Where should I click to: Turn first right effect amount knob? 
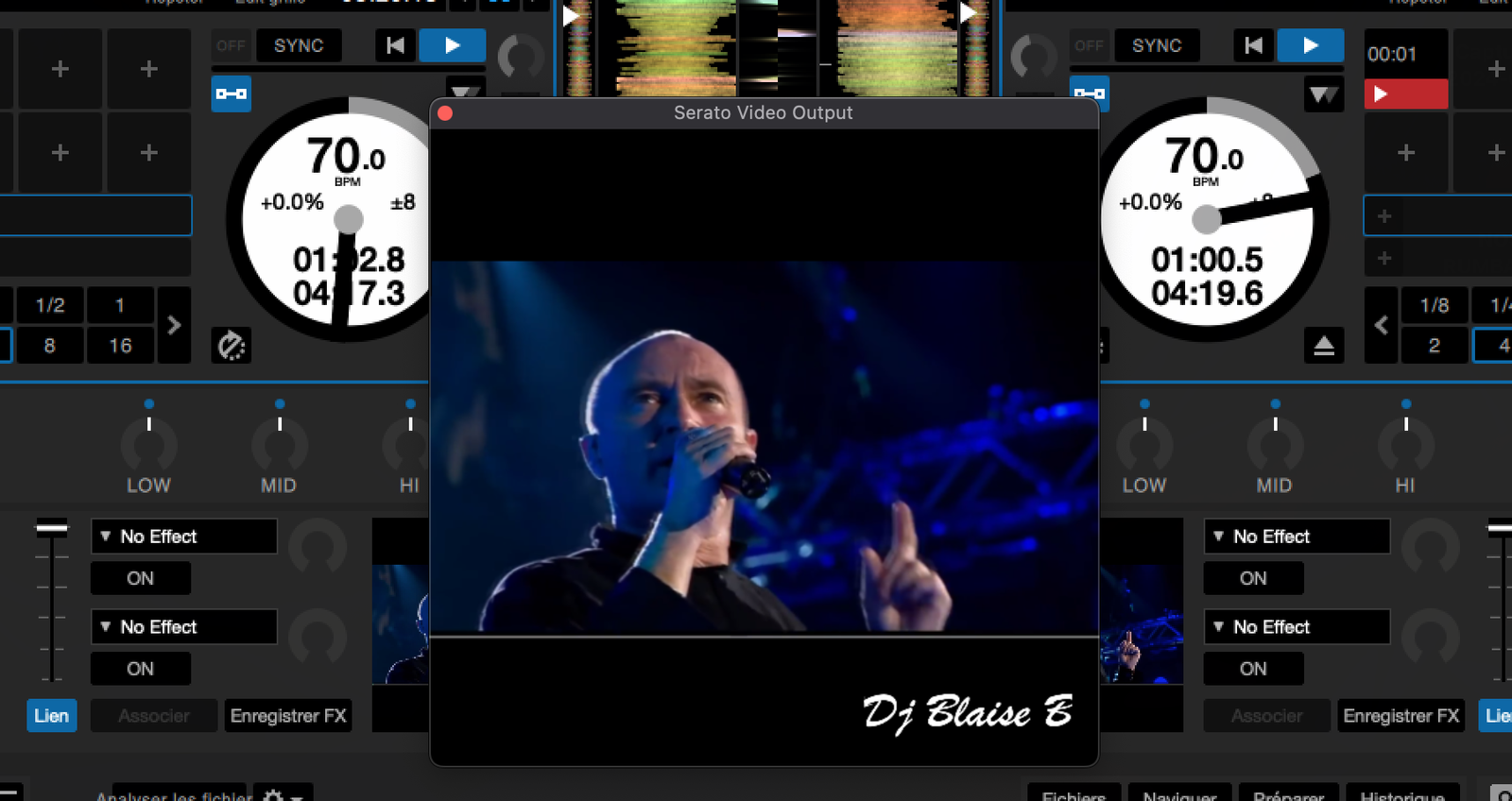point(1431,548)
